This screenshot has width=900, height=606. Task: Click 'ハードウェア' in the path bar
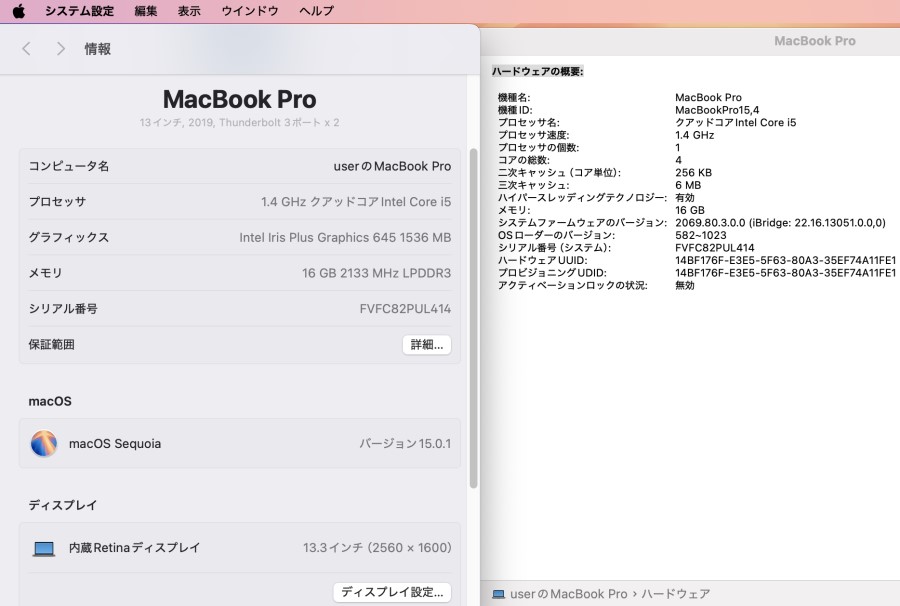tap(676, 594)
